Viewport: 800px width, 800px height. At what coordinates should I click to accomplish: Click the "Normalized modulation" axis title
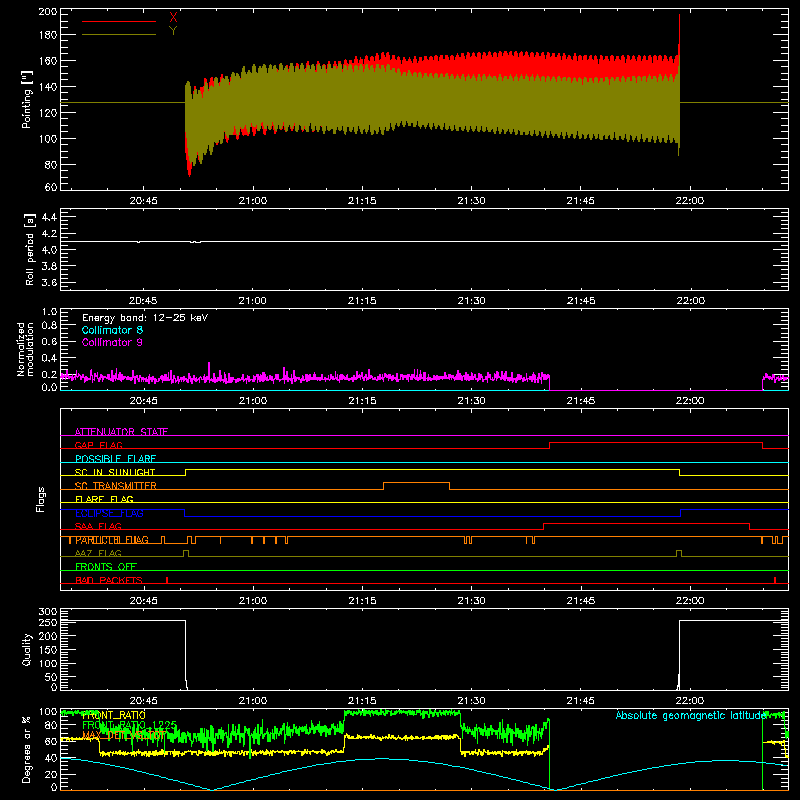(x=25, y=349)
